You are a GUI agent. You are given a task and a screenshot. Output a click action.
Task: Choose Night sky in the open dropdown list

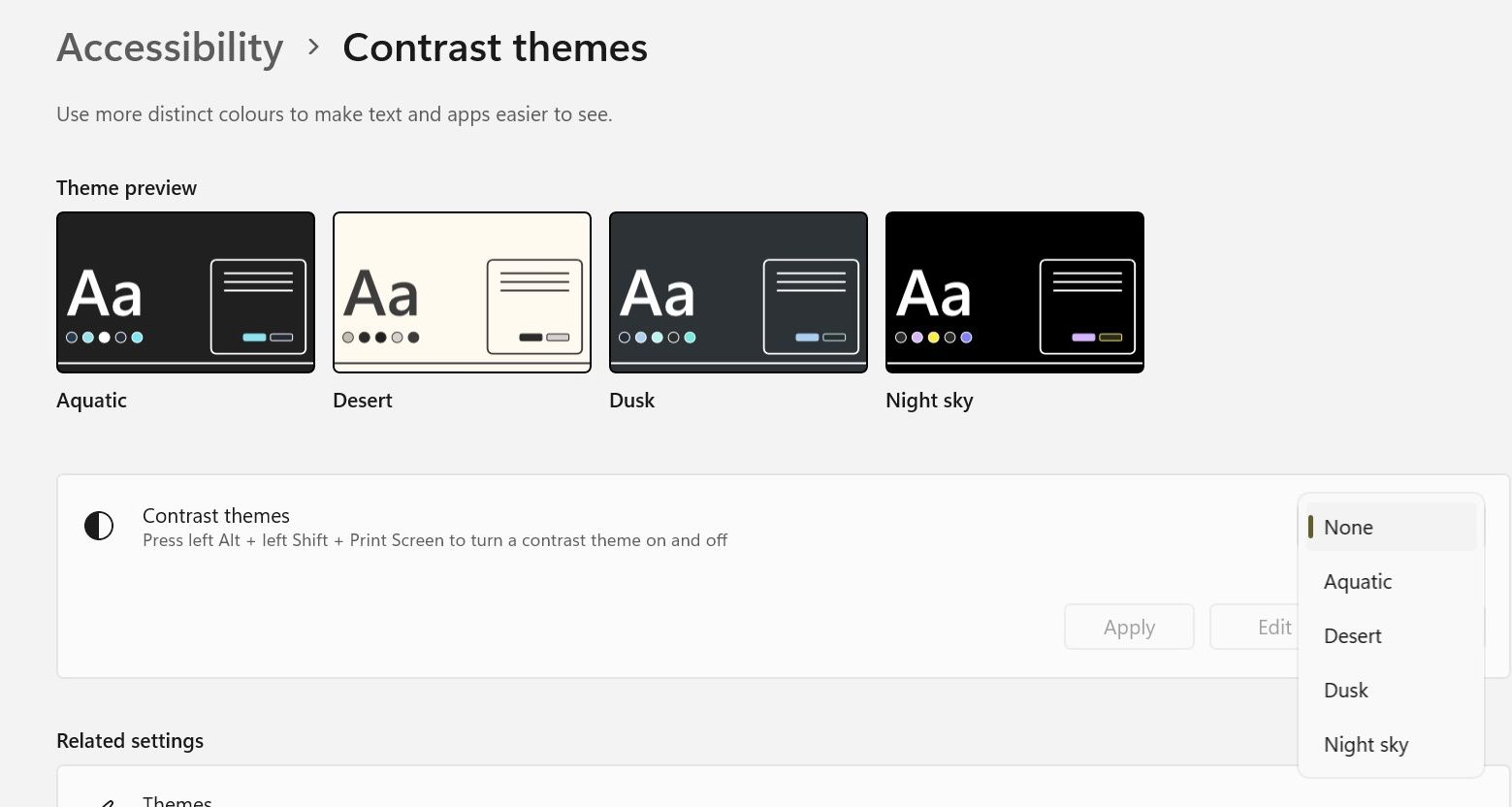1366,744
